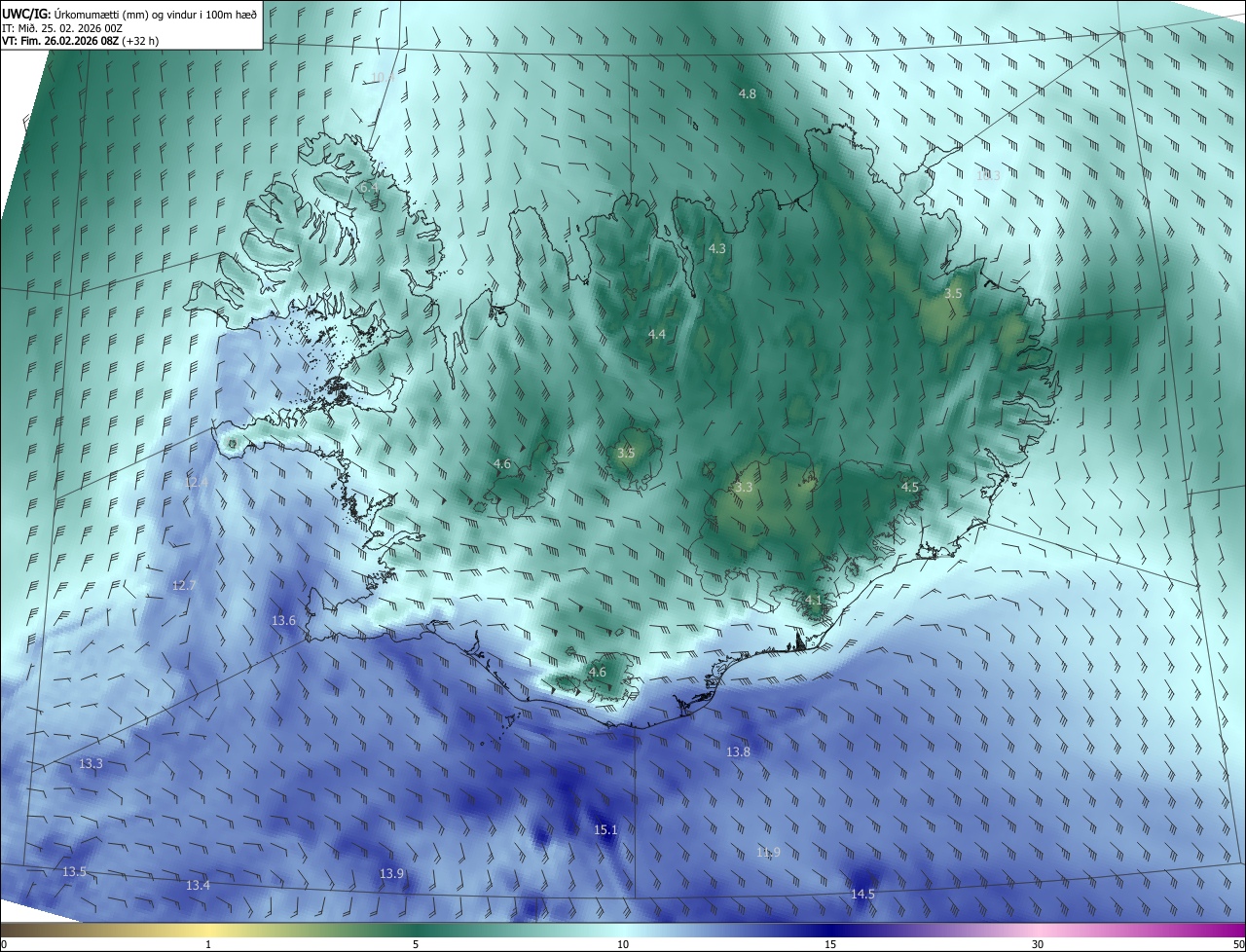Click the 13.6 value label

click(x=283, y=620)
